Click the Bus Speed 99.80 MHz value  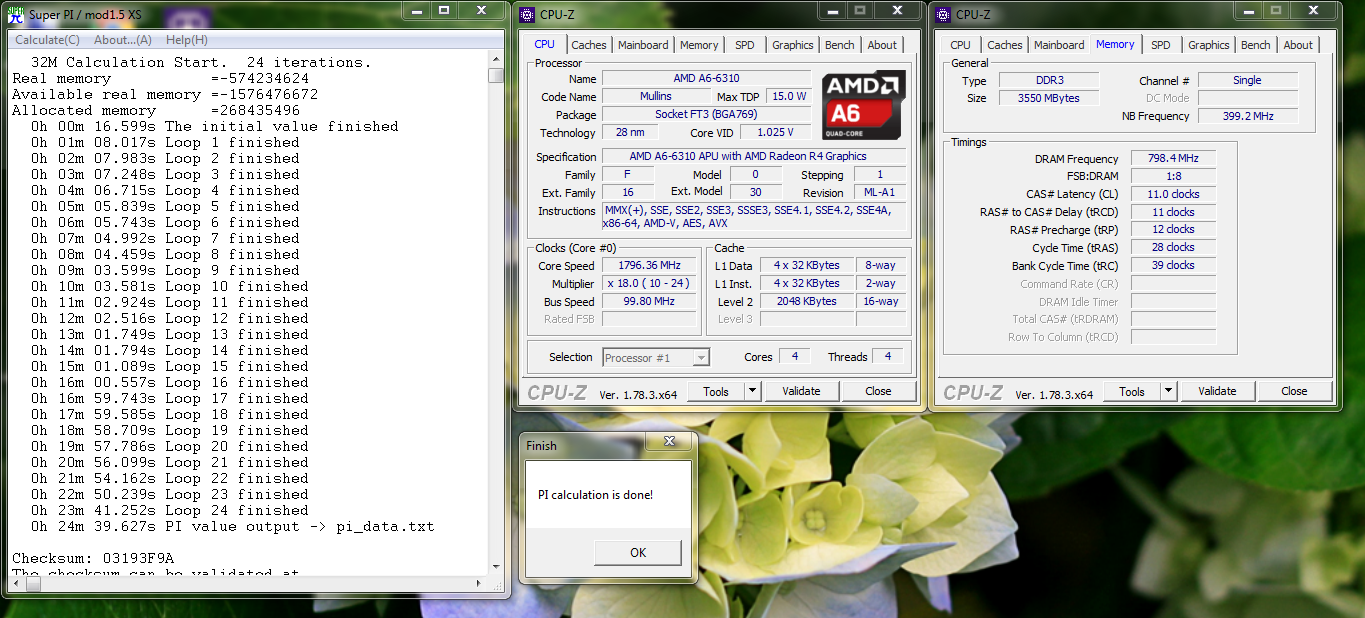coord(649,301)
